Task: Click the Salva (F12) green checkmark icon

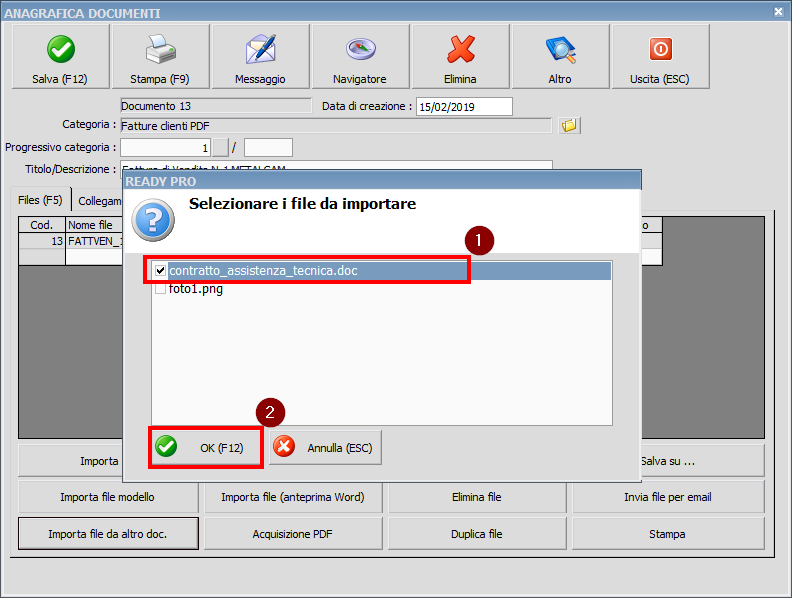Action: coord(60,49)
